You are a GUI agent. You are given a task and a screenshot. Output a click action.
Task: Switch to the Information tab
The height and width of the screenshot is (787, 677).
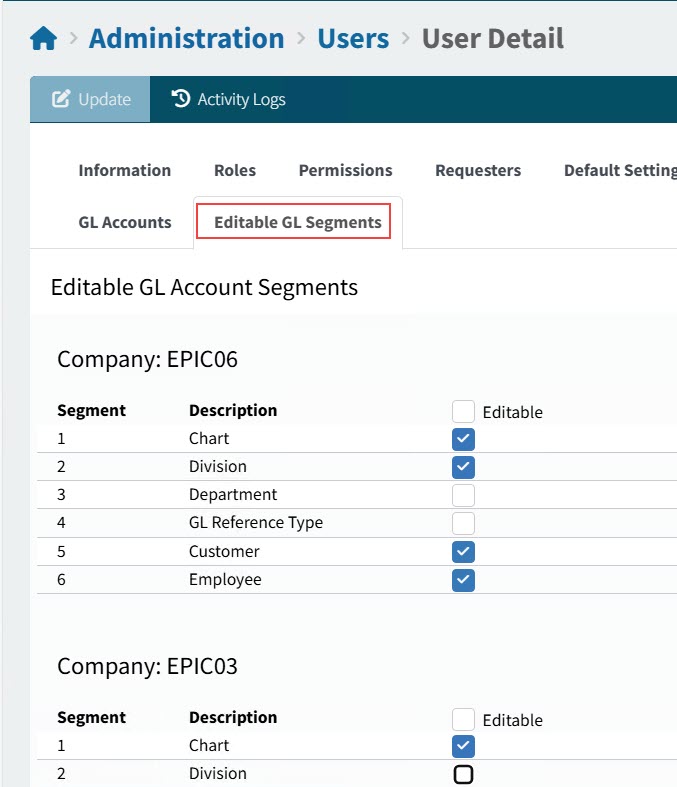point(125,170)
